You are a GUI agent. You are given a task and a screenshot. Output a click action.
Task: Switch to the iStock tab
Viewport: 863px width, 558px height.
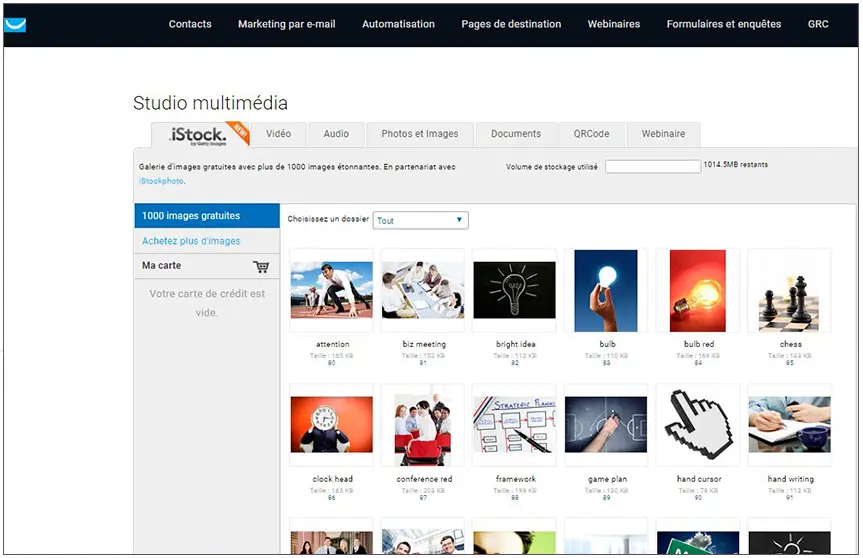[x=200, y=134]
